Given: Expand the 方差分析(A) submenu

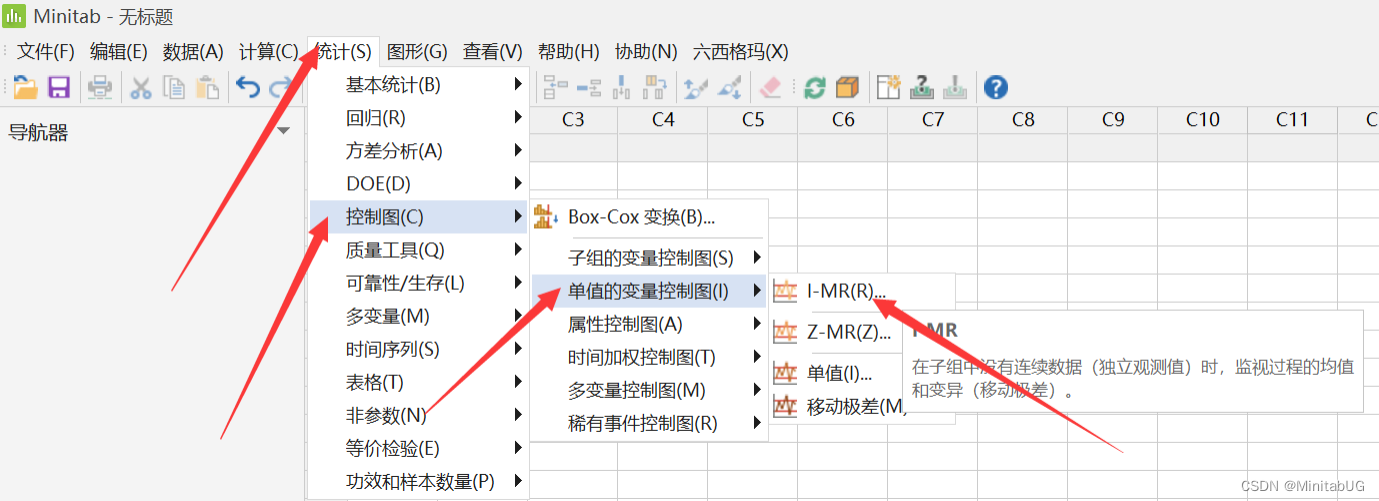Looking at the screenshot, I should point(418,150).
